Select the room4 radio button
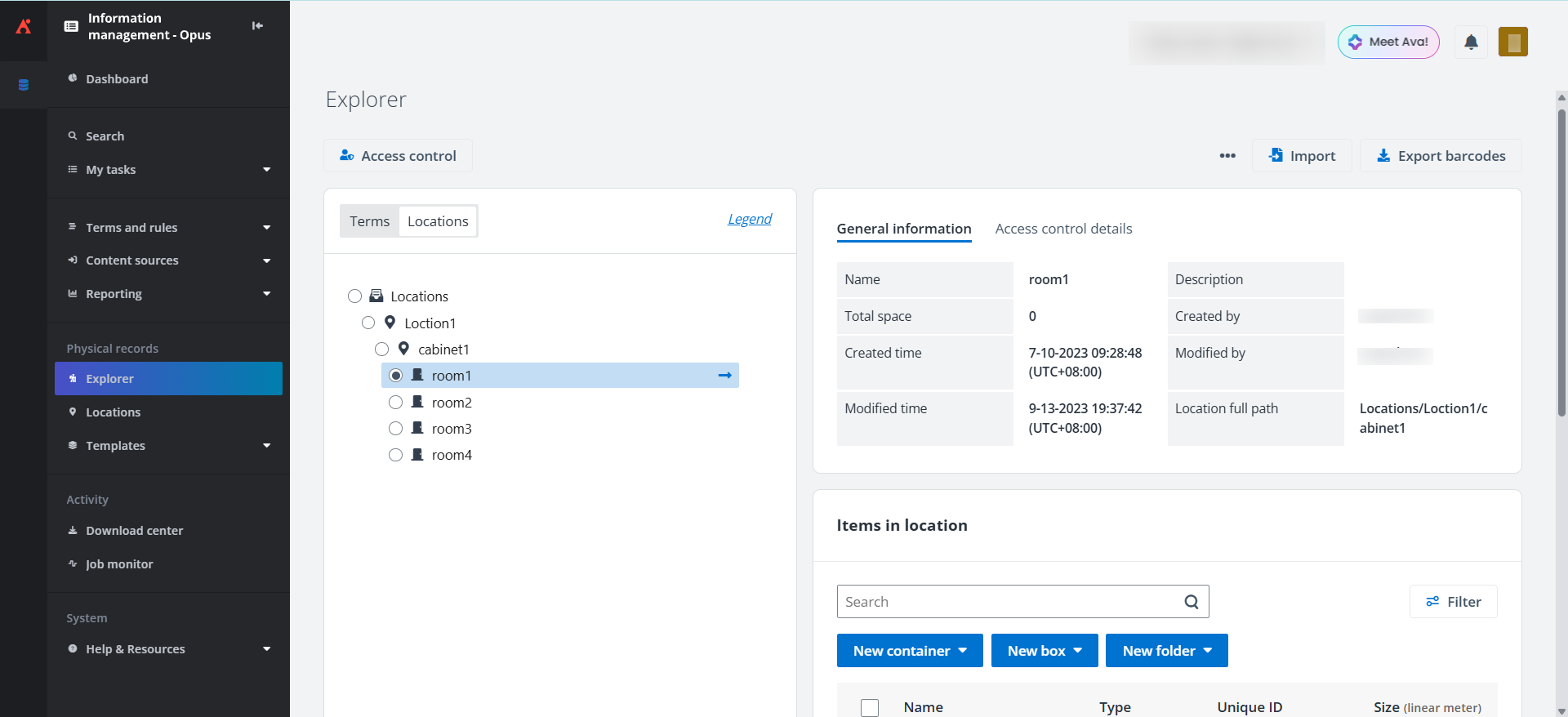Image resolution: width=1568 pixels, height=717 pixels. click(x=395, y=454)
